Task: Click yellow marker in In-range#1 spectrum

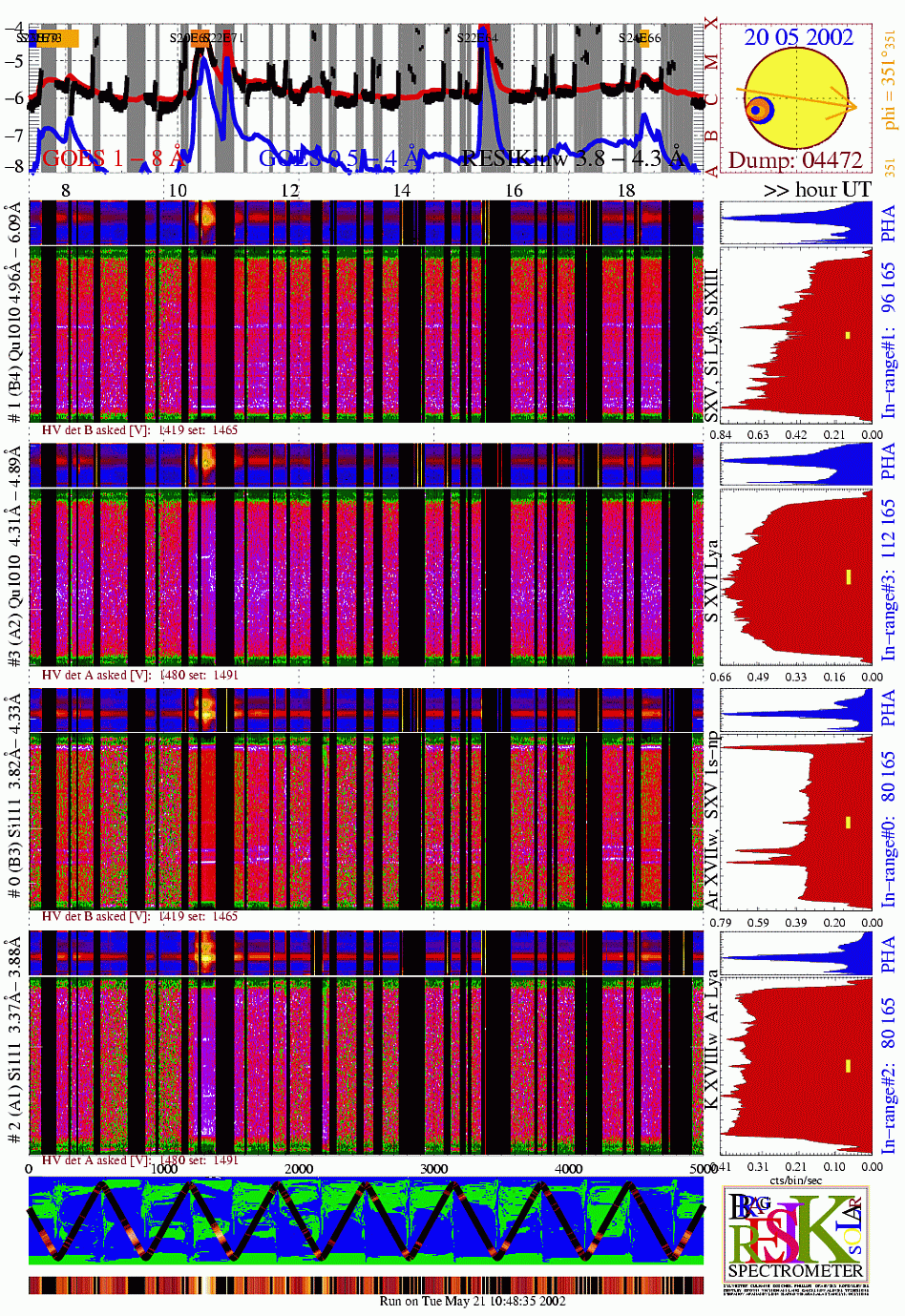Action: coord(847,335)
